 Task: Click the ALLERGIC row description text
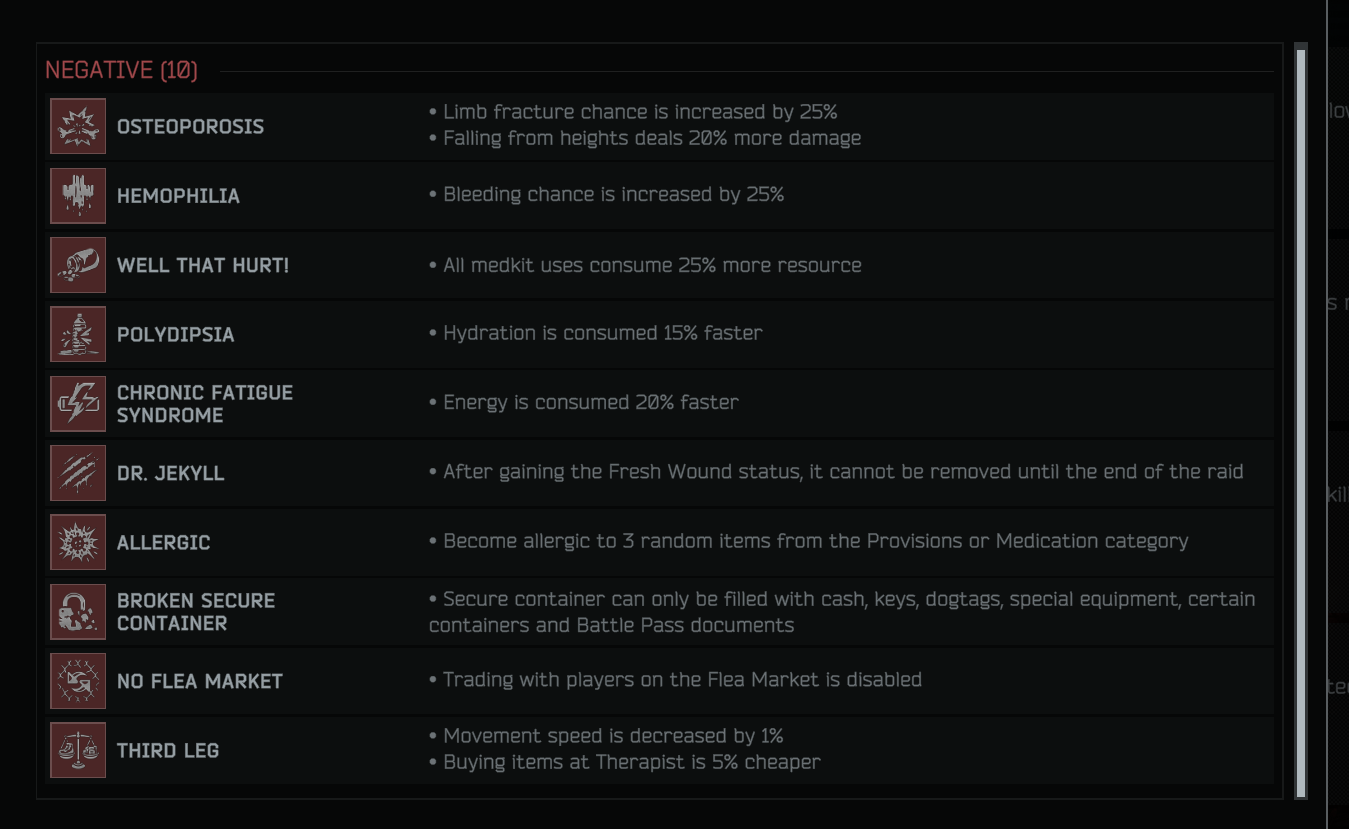[x=809, y=541]
